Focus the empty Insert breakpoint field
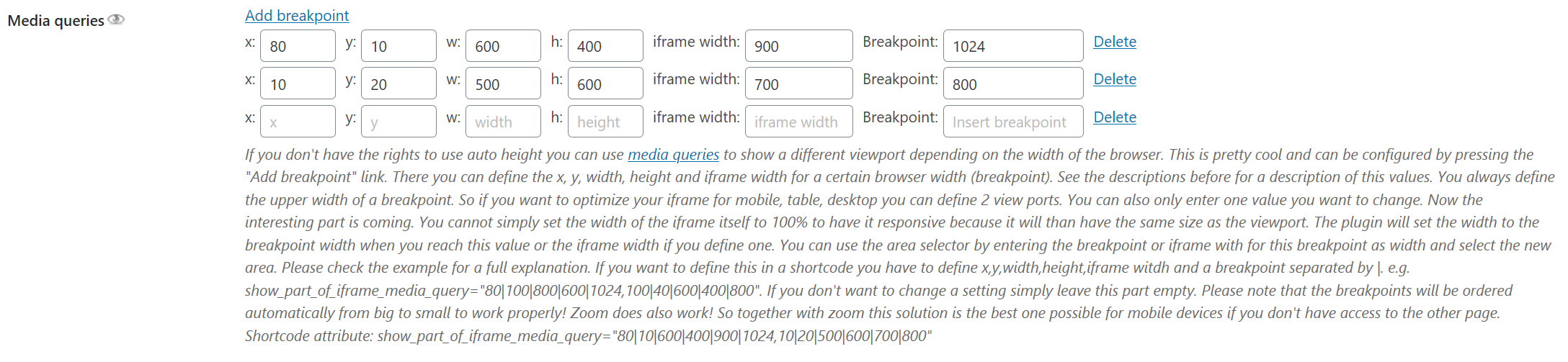This screenshot has height=362, width=1568. point(1013,121)
